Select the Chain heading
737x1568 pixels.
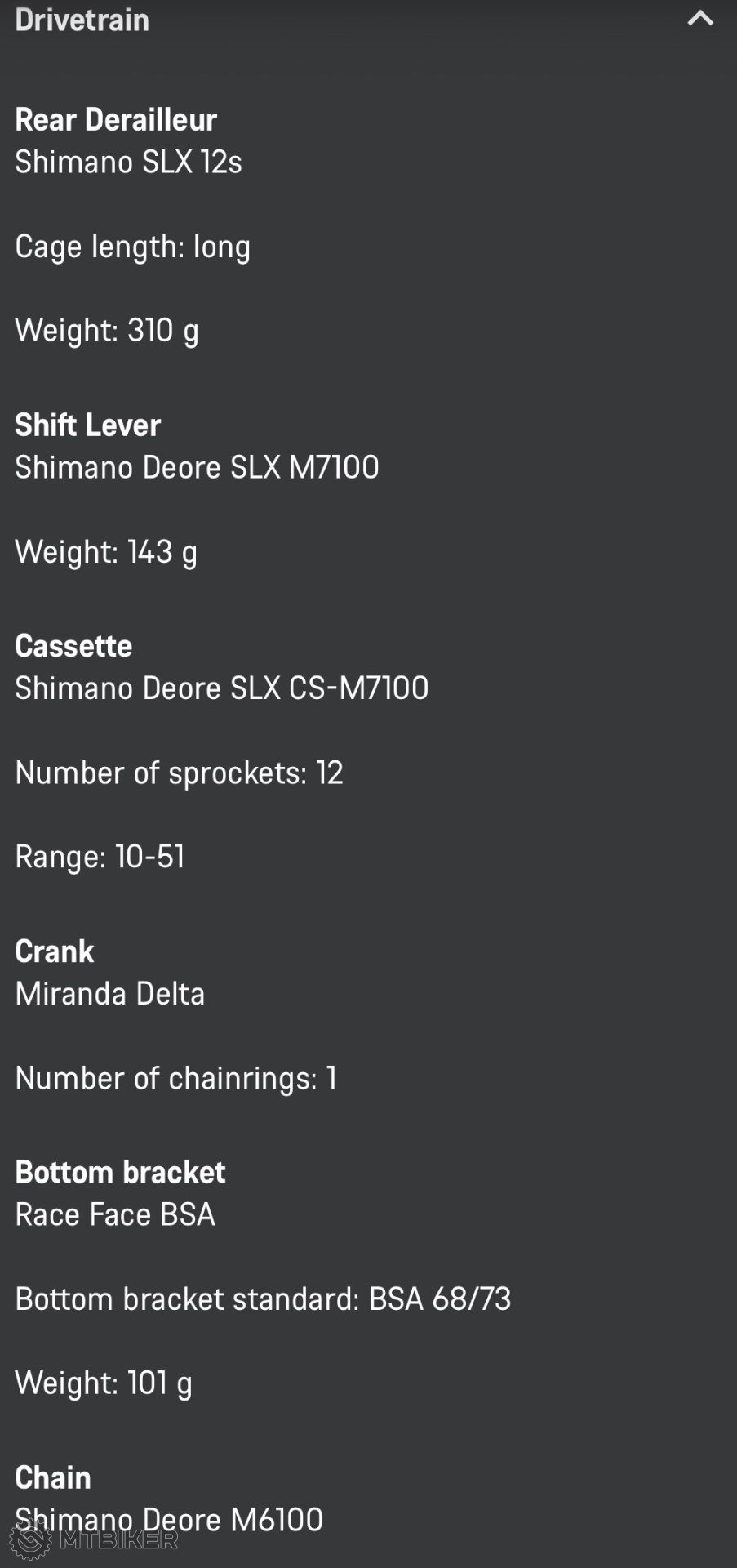(x=53, y=1477)
